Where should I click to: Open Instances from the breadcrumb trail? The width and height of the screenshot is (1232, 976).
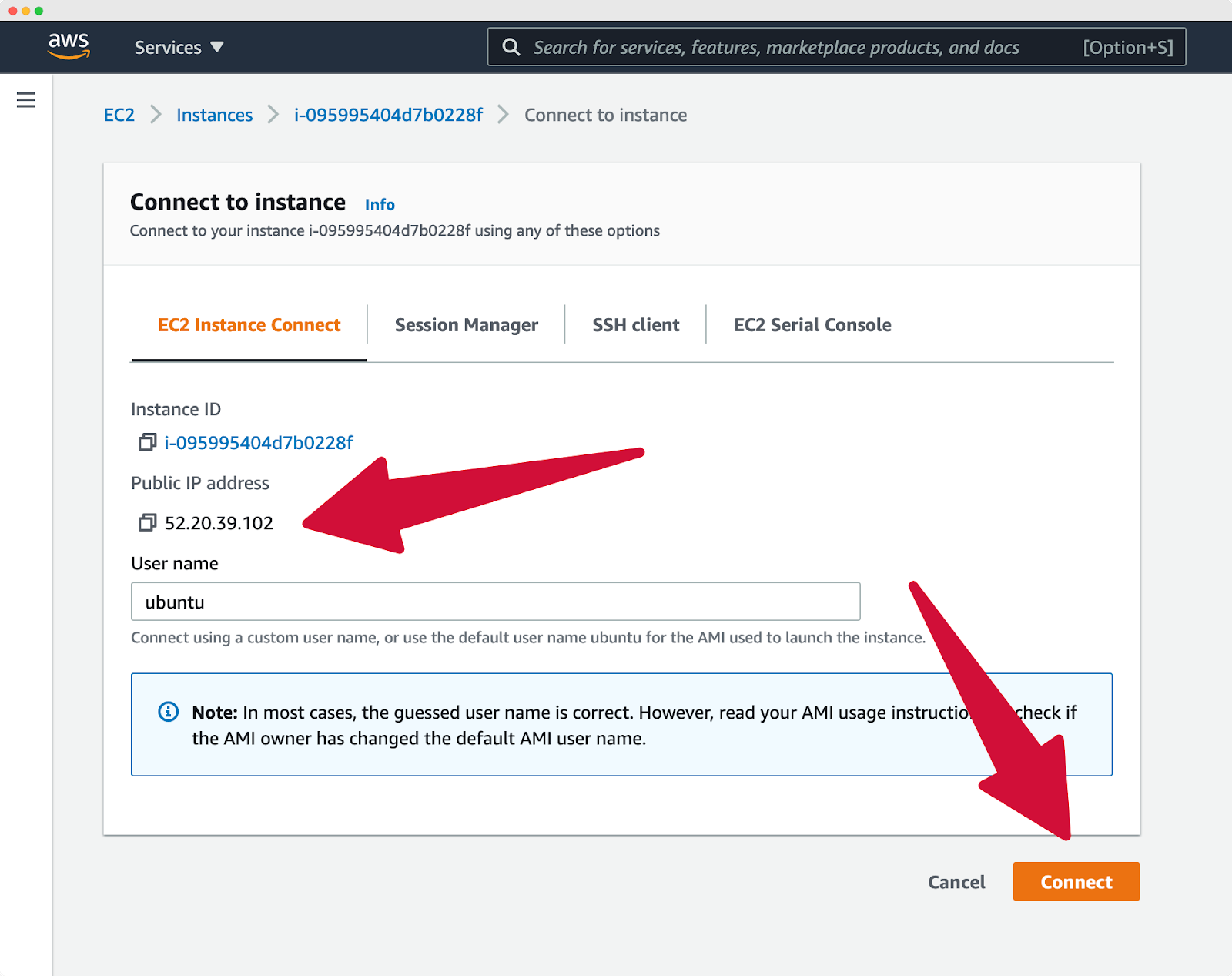[215, 114]
